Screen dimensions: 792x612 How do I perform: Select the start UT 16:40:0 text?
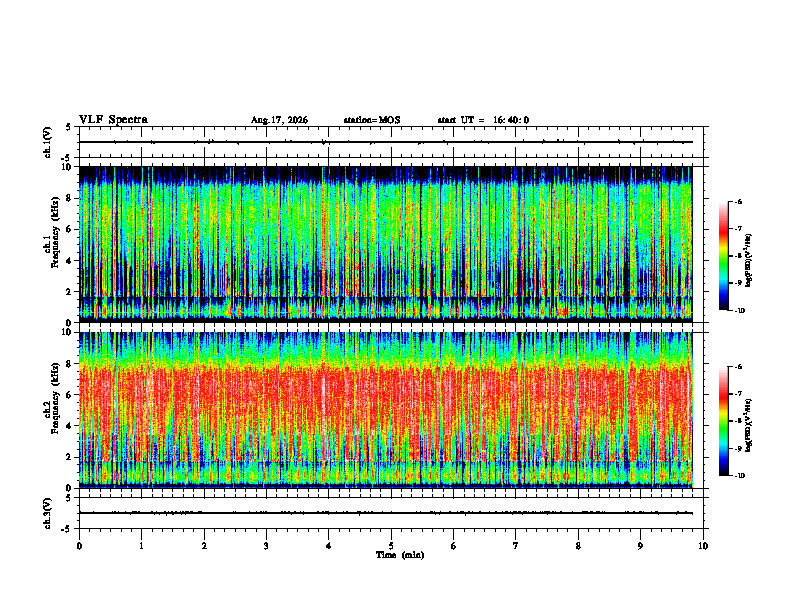pos(483,120)
